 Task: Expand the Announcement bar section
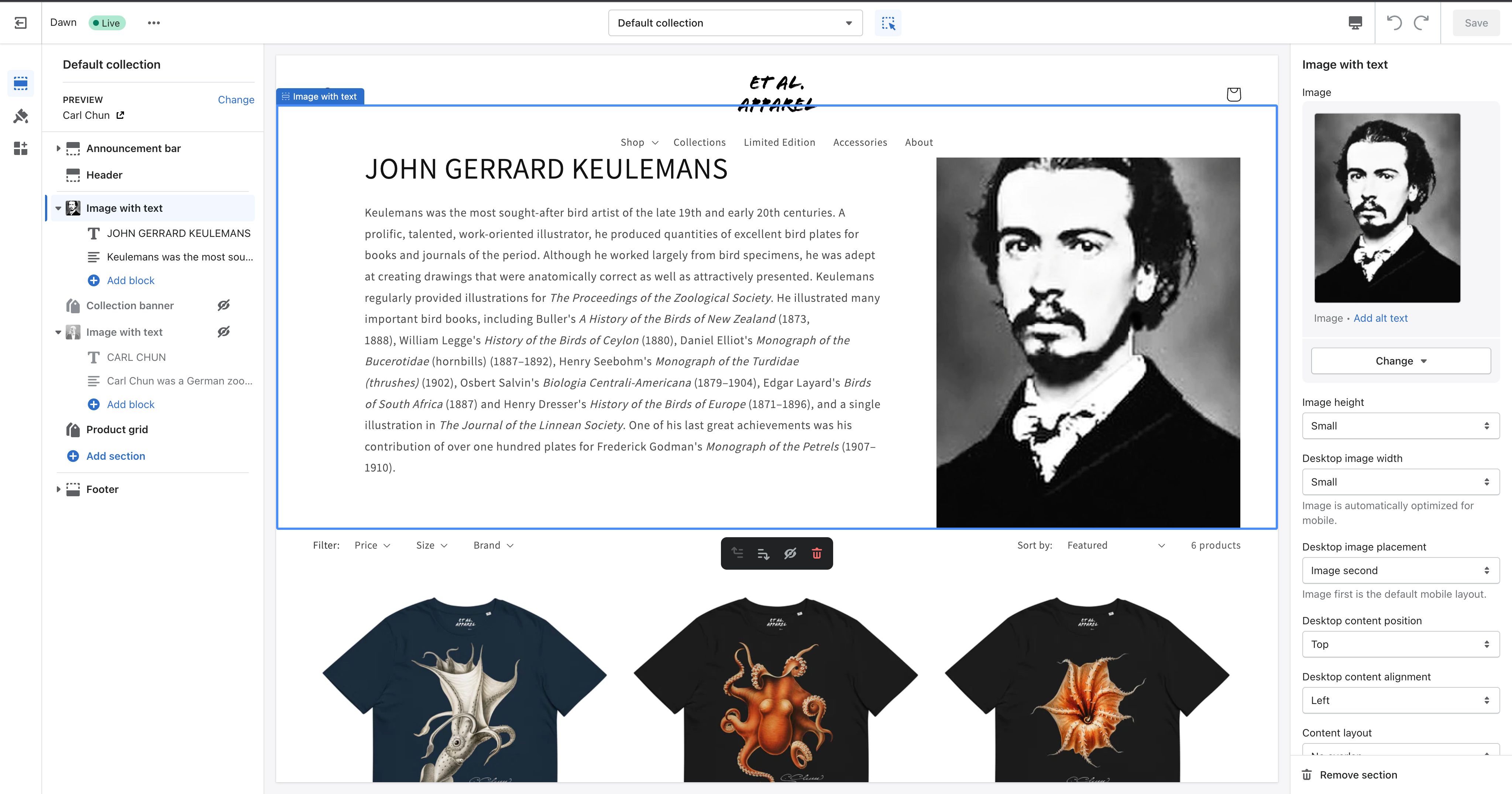click(58, 148)
